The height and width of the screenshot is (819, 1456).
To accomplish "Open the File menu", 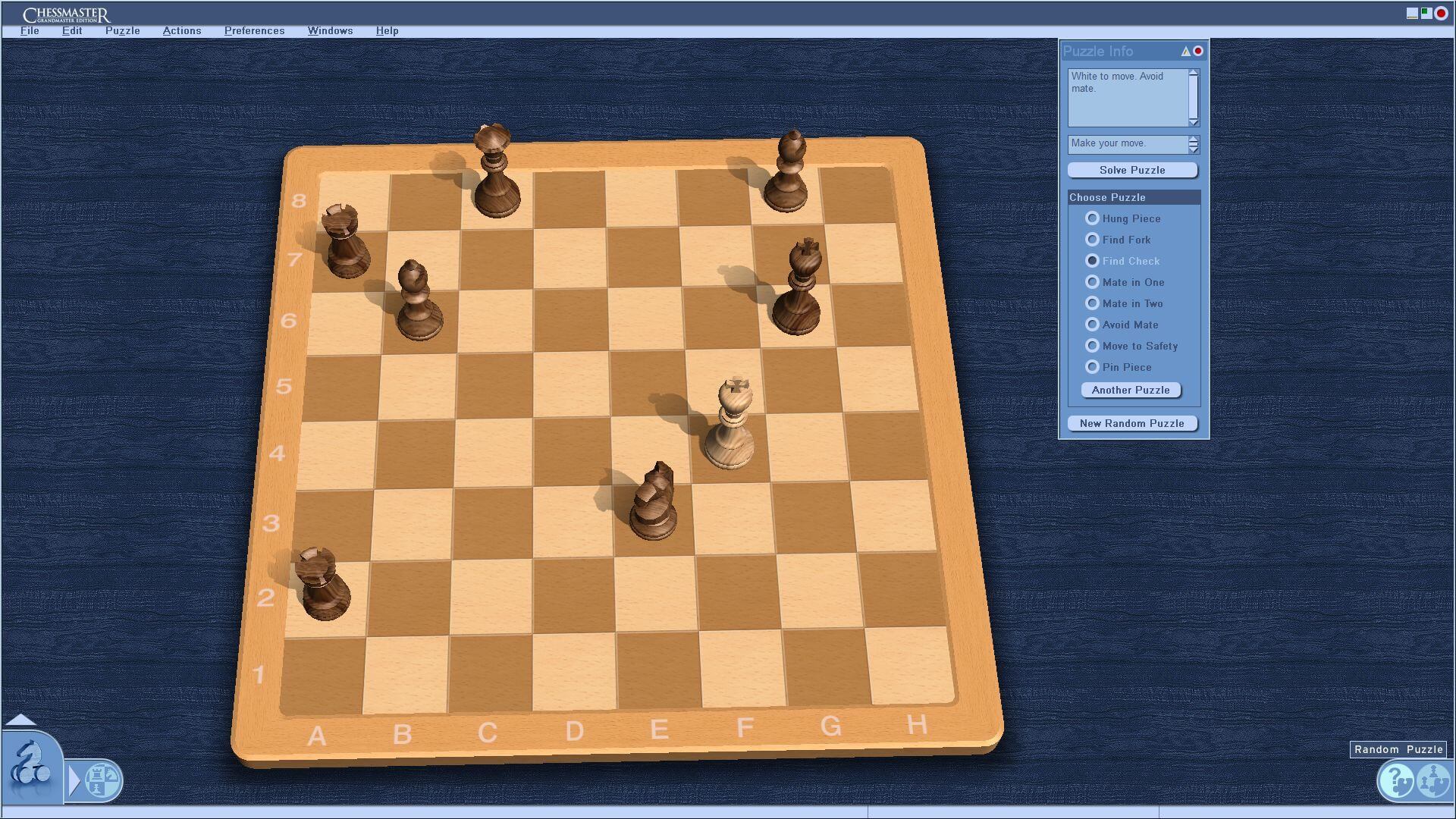I will point(27,30).
